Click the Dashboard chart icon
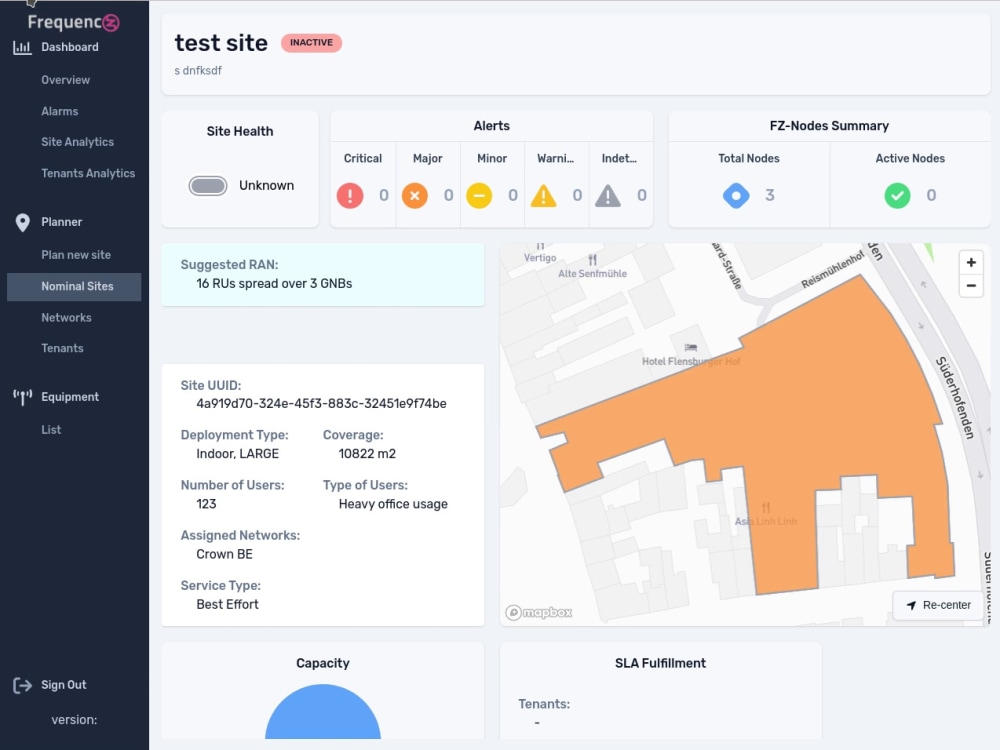The width and height of the screenshot is (1000, 750). click(22, 47)
